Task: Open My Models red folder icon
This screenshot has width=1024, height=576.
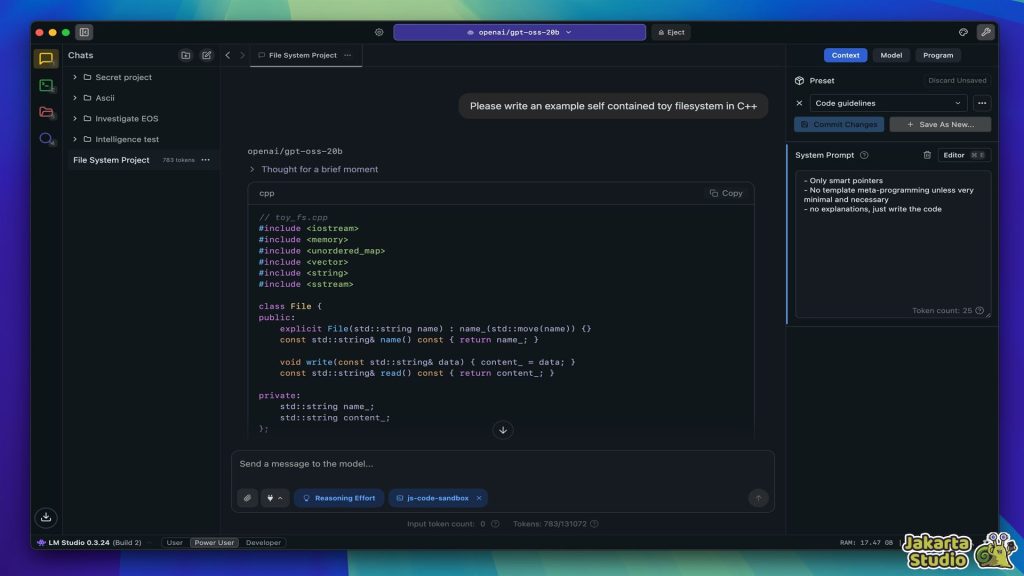Action: pyautogui.click(x=46, y=112)
